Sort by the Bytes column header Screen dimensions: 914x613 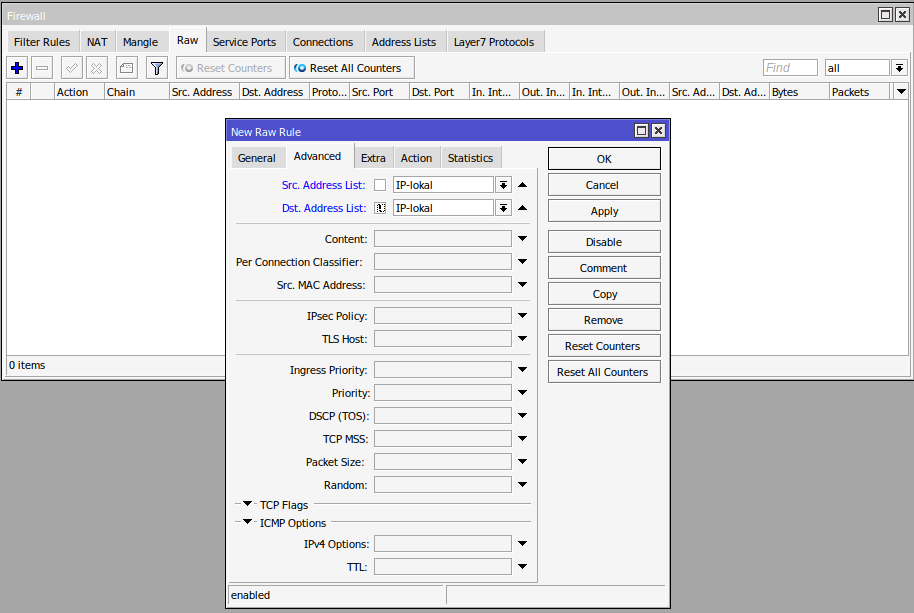click(799, 92)
